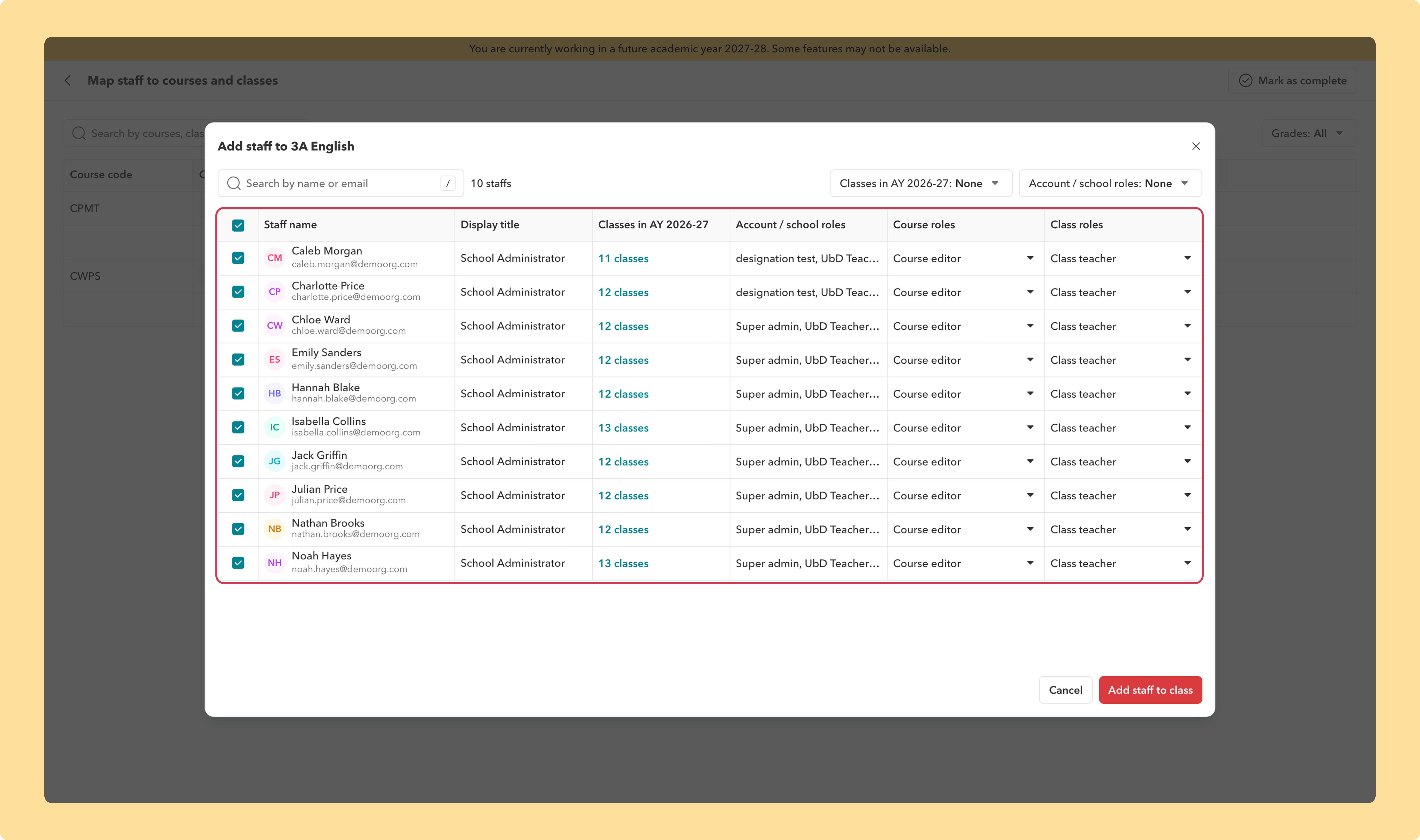1420x840 pixels.
Task: Click the slash shortcut hint in search box
Action: click(x=448, y=183)
